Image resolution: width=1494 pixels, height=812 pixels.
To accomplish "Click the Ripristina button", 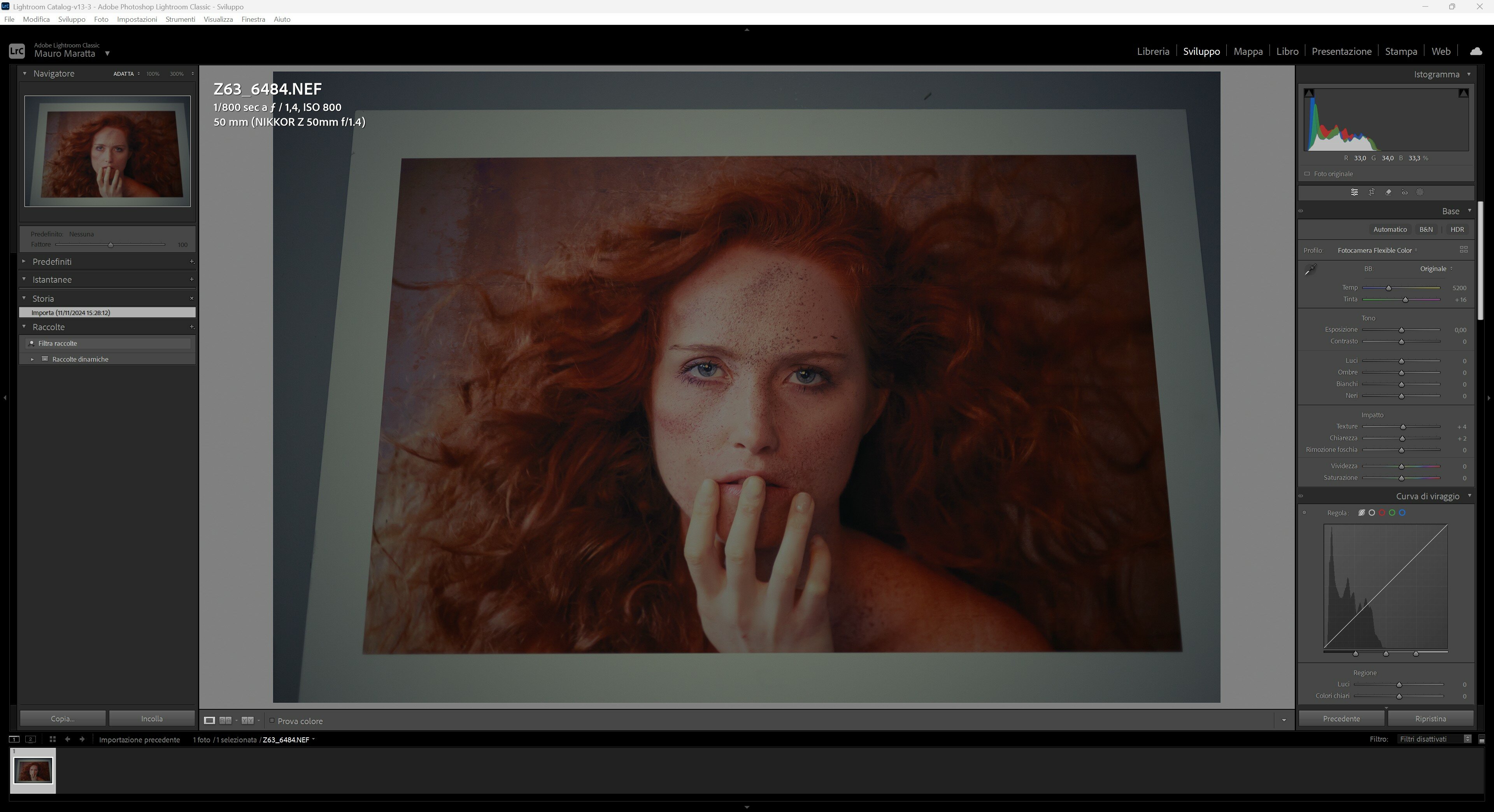I will 1431,719.
